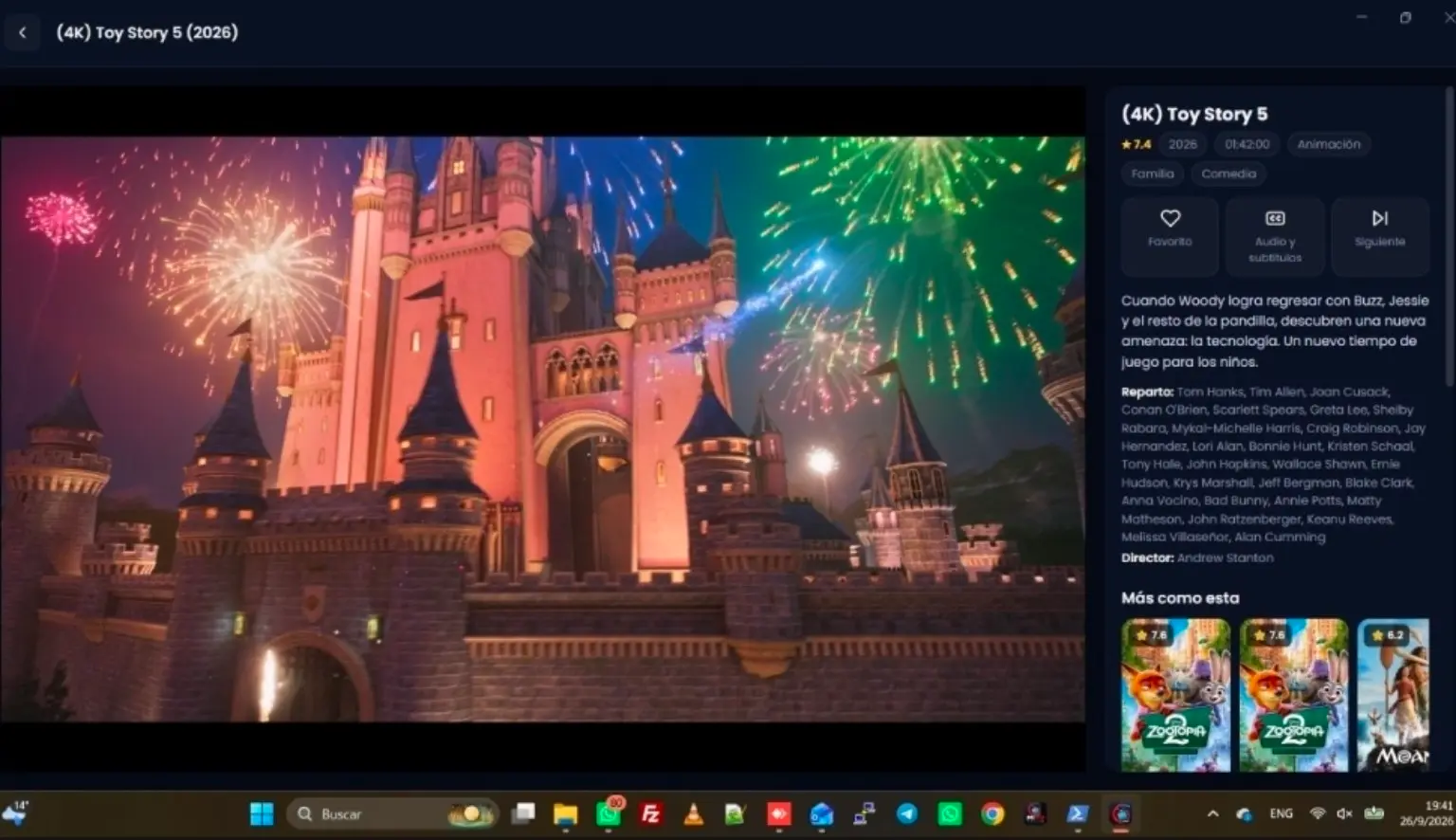Click the 2026 year tag
Screen dimensions: 1456x840
click(1182, 144)
